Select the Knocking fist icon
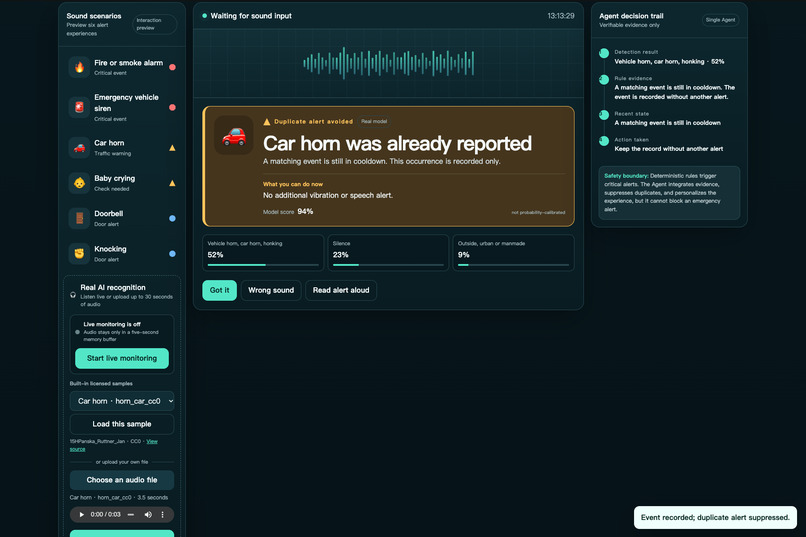The height and width of the screenshot is (537, 806). point(79,253)
